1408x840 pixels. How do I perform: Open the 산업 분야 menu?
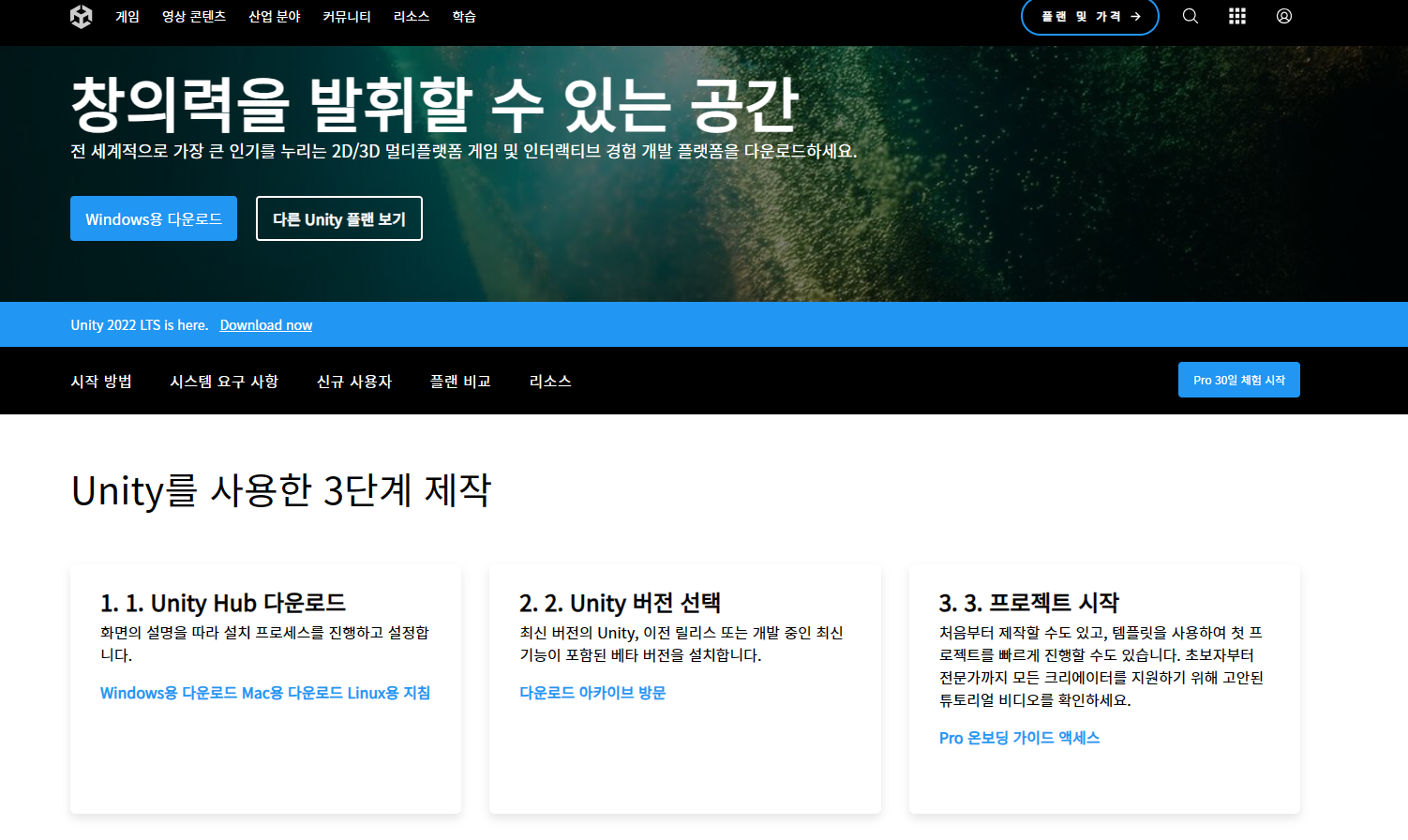click(275, 17)
